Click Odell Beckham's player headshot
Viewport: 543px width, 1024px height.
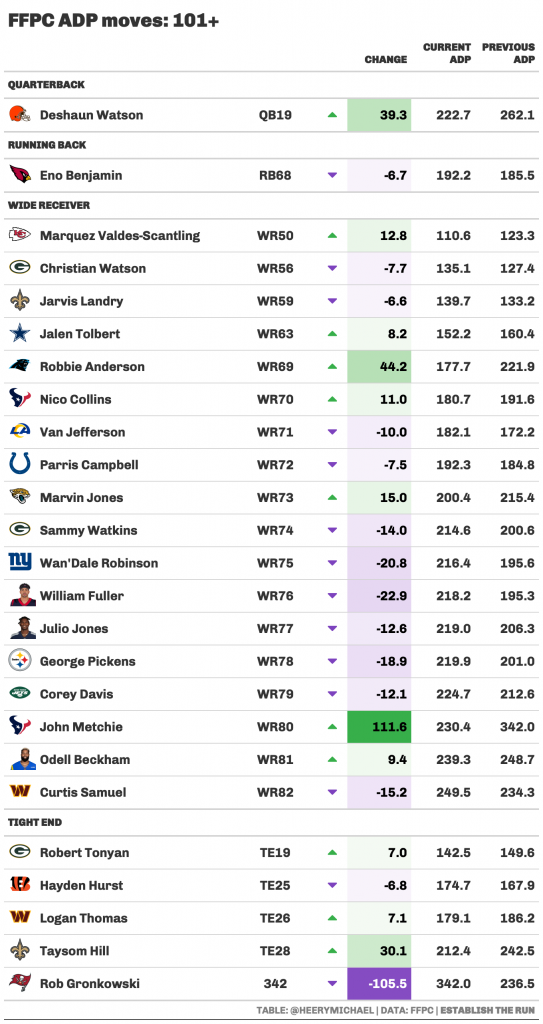pyautogui.click(x=23, y=759)
